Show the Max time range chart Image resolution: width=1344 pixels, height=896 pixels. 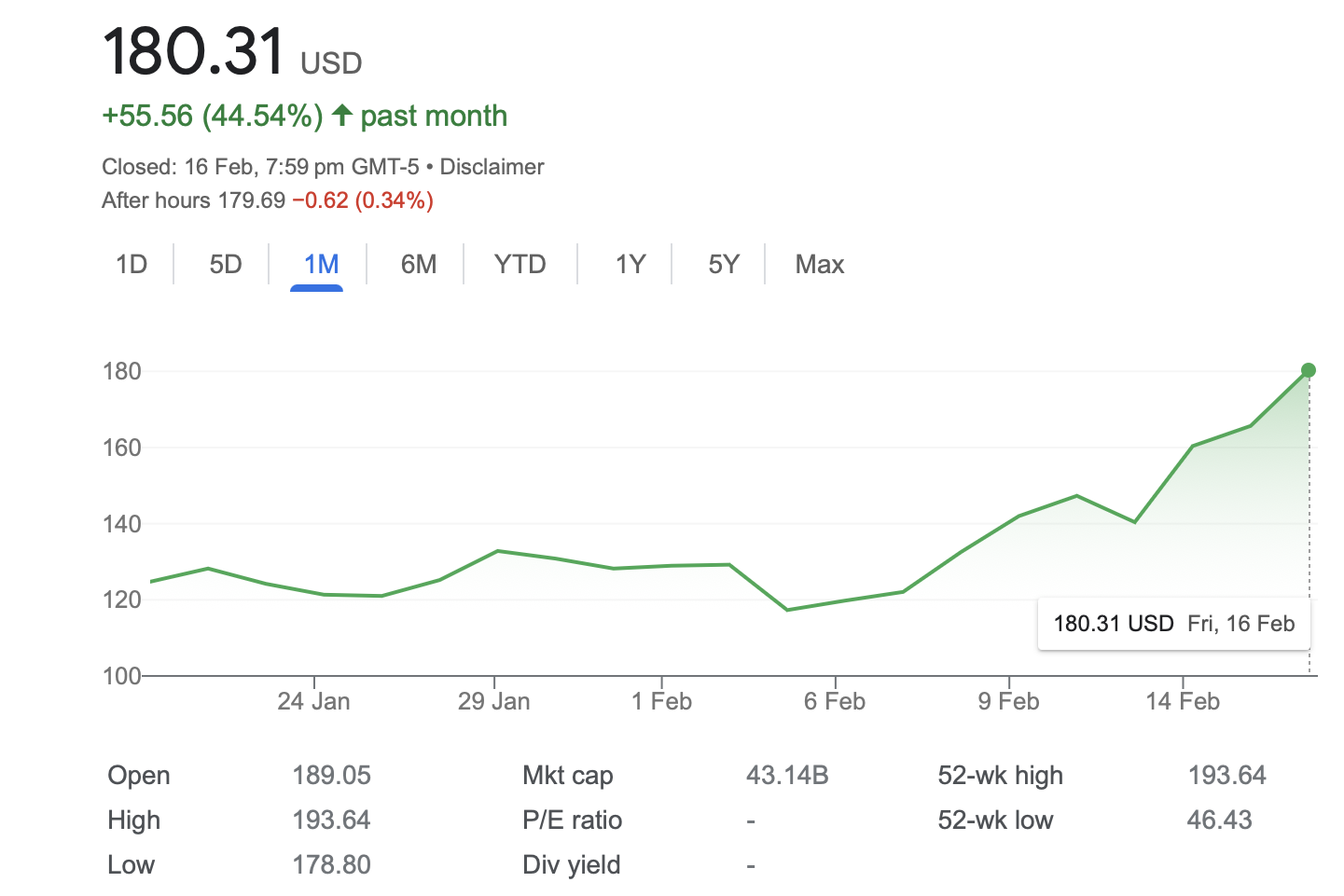819,265
